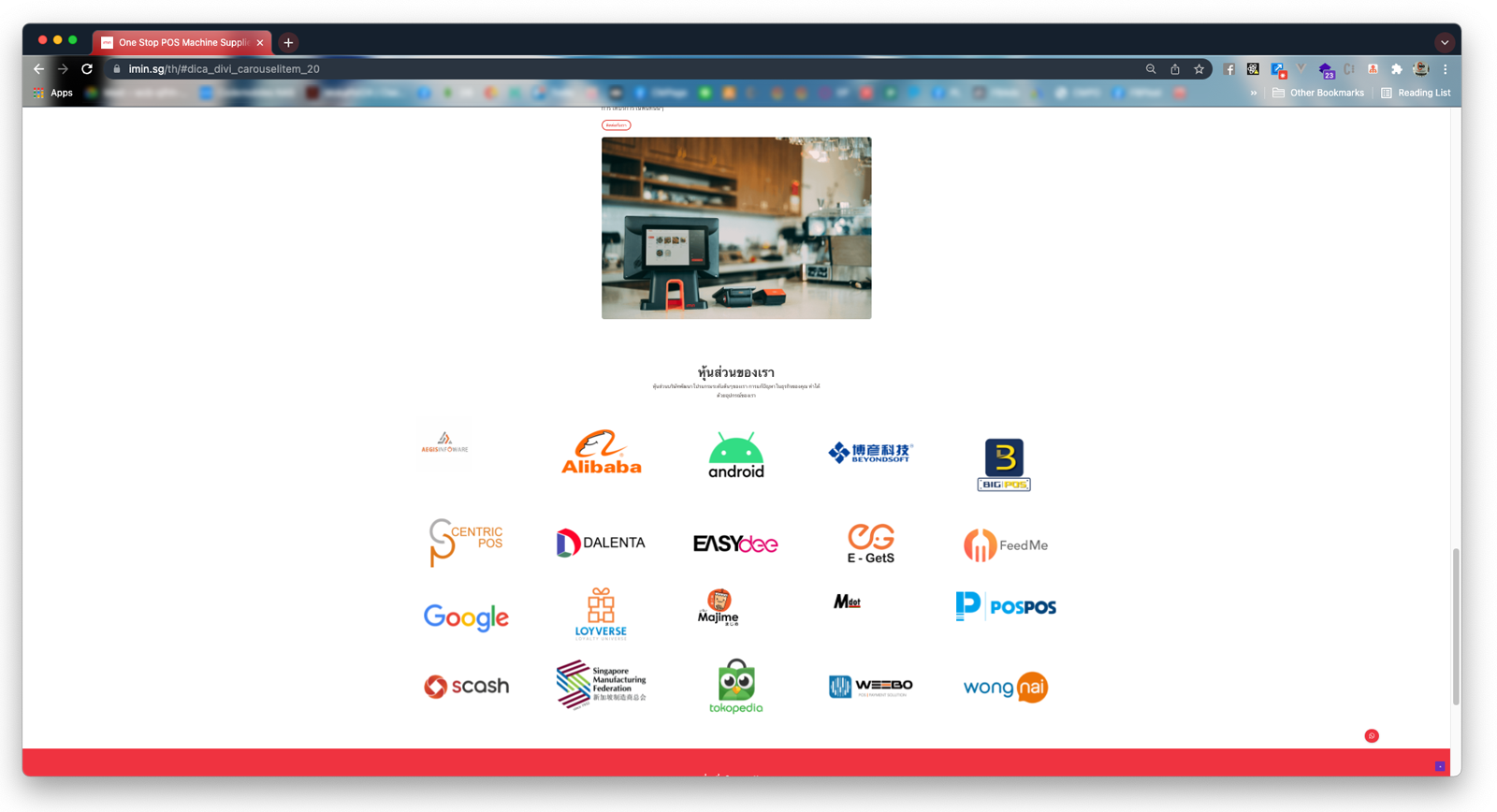Open the Chrome three-dot menu
The height and width of the screenshot is (812, 1497).
point(1446,69)
